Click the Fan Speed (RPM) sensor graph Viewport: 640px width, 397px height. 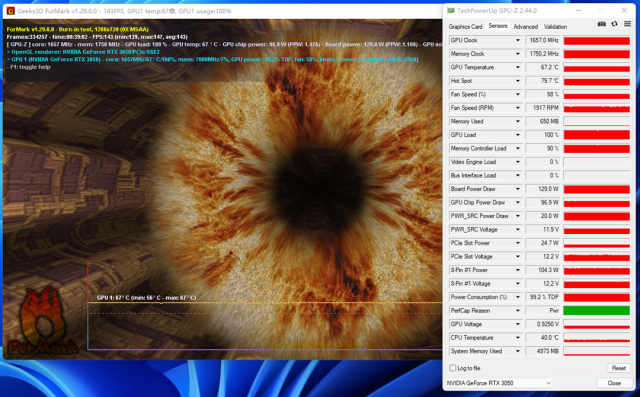(596, 108)
